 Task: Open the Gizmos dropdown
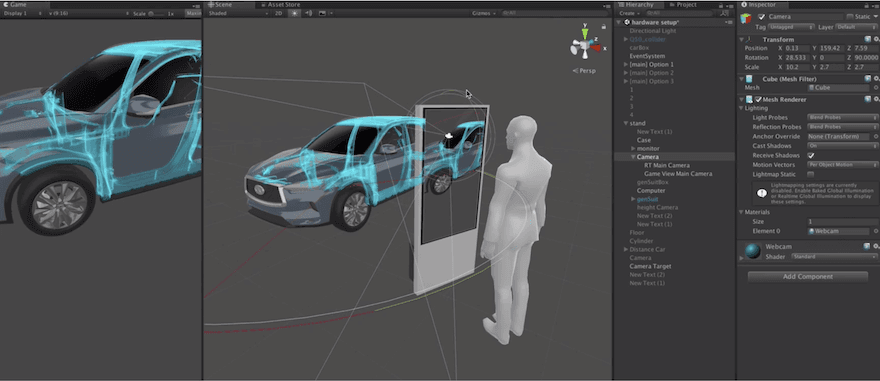click(484, 13)
